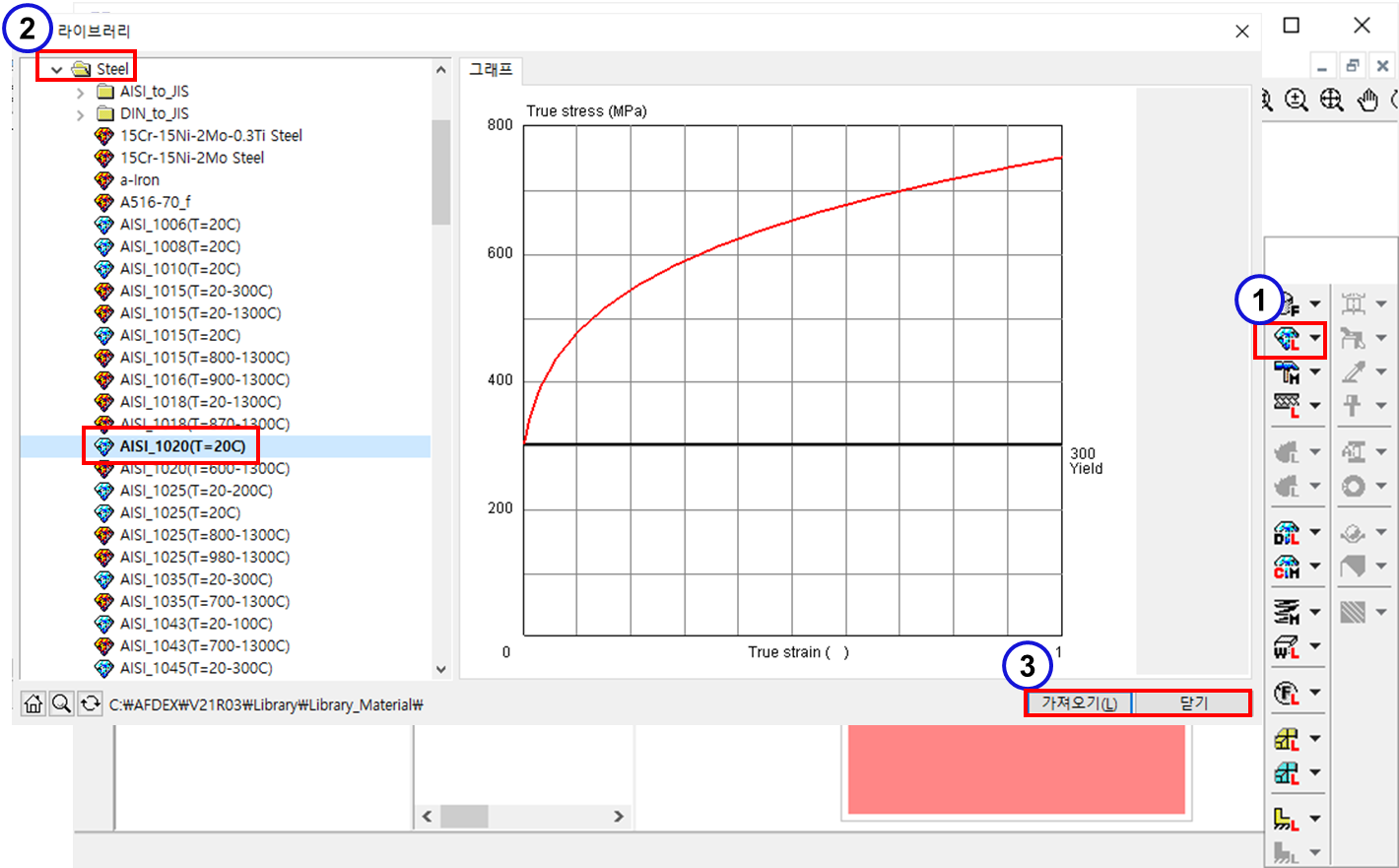The image size is (1399, 868).
Task: Collapse the Steel folder in tree
Action: (x=56, y=69)
